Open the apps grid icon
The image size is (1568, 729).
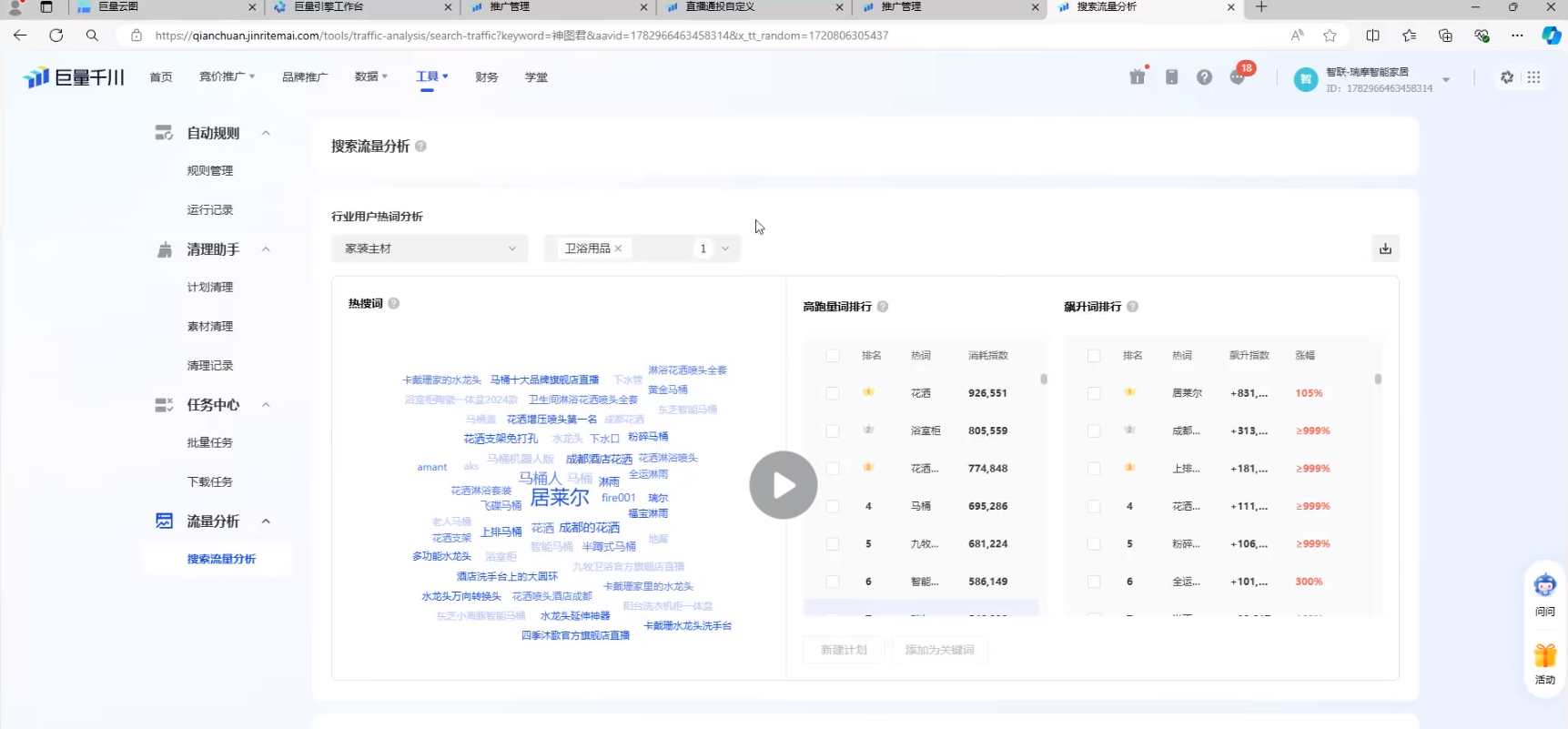tap(1533, 77)
